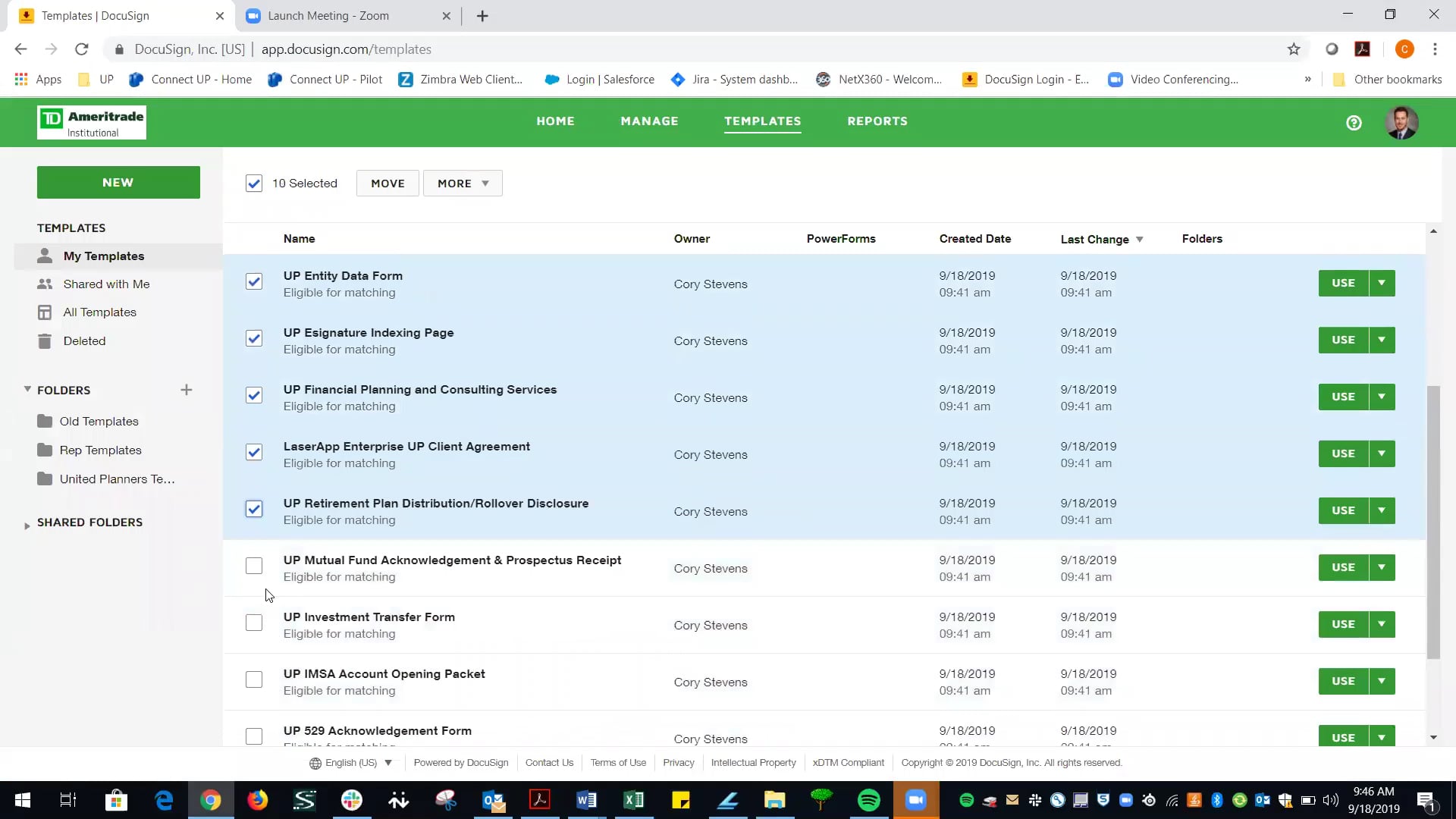The image size is (1456, 819).
Task: Launch Spotify from the taskbar
Action: pos(870,800)
